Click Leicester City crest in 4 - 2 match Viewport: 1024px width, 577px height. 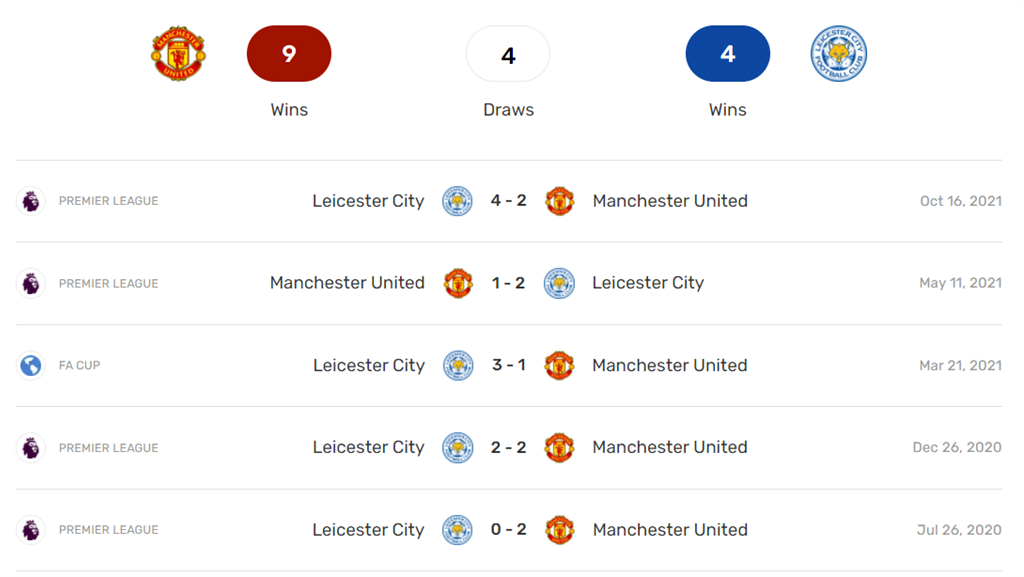coord(458,201)
